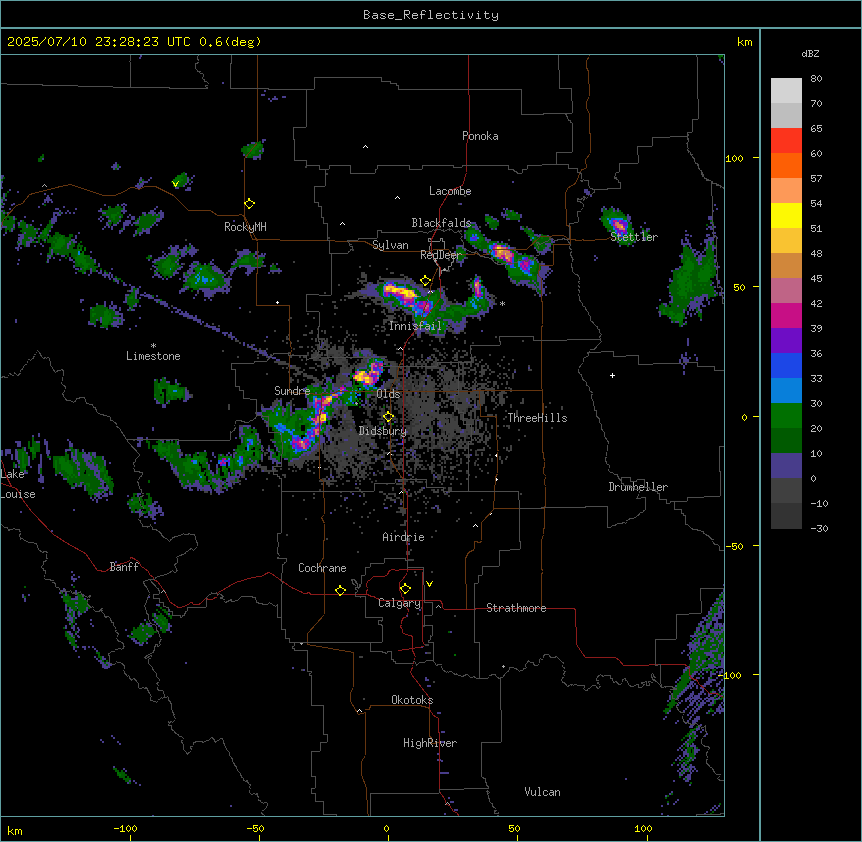Click the RockyMH label
Image resolution: width=862 pixels, height=842 pixels.
tap(245, 227)
